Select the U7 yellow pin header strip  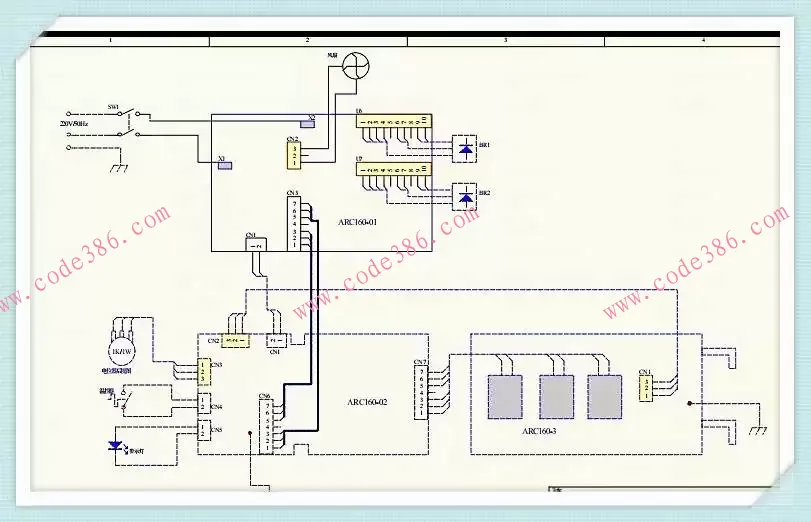(x=394, y=169)
